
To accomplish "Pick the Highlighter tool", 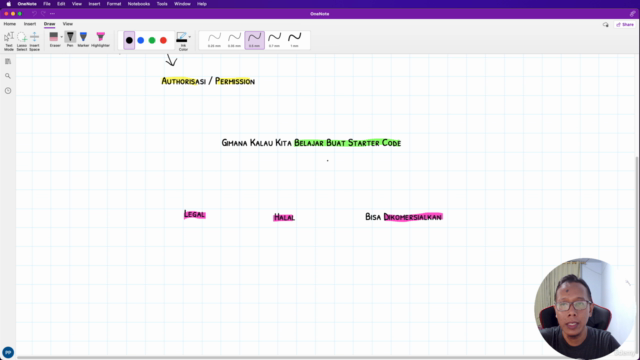I will [100, 39].
